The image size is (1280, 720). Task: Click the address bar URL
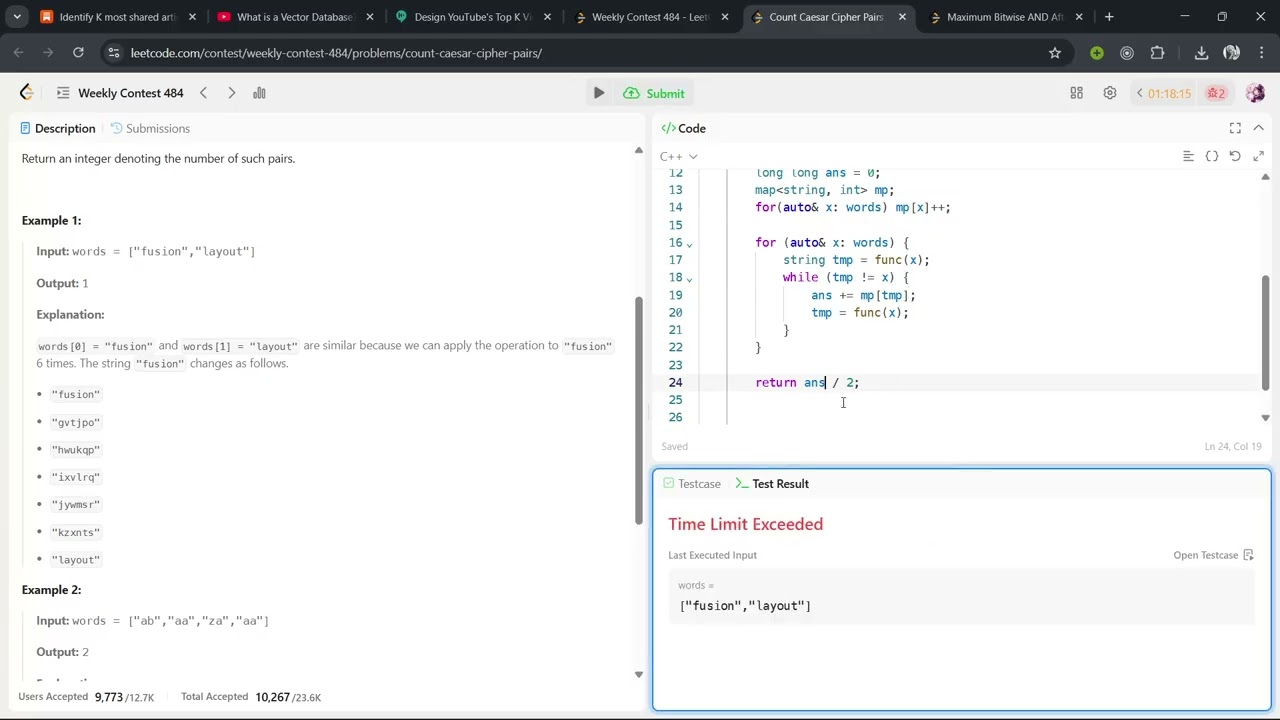click(336, 53)
